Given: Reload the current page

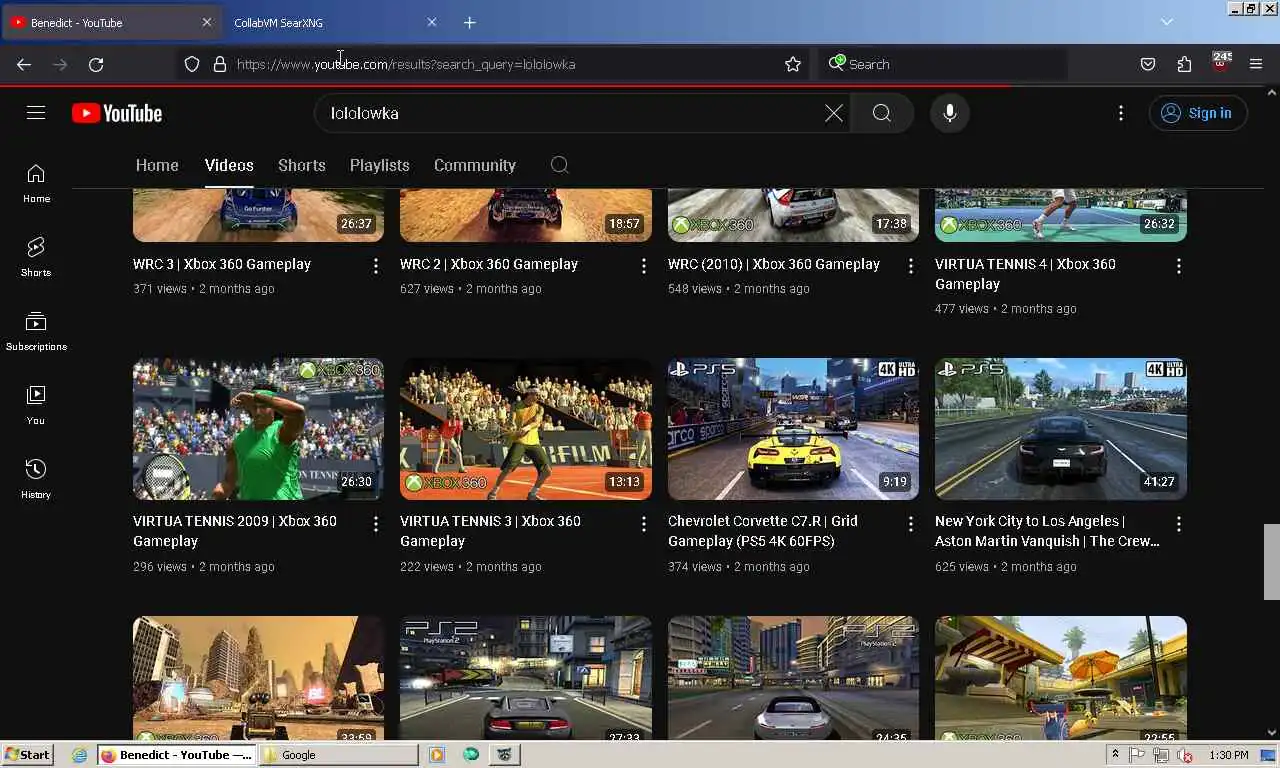Looking at the screenshot, I should coord(96,64).
